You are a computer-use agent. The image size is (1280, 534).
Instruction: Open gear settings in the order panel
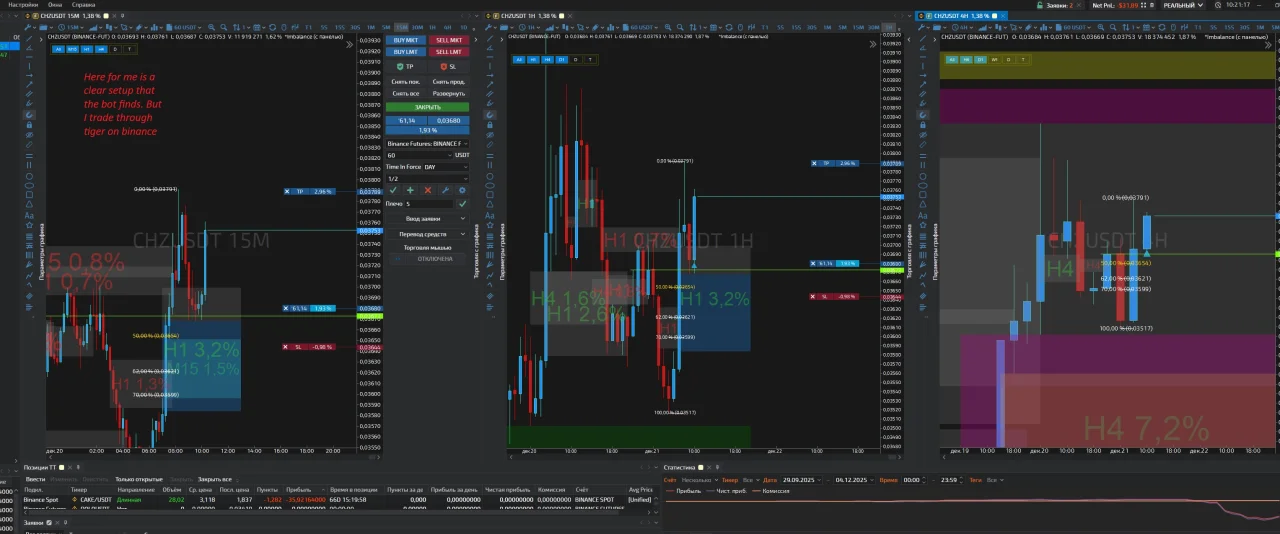tap(462, 190)
